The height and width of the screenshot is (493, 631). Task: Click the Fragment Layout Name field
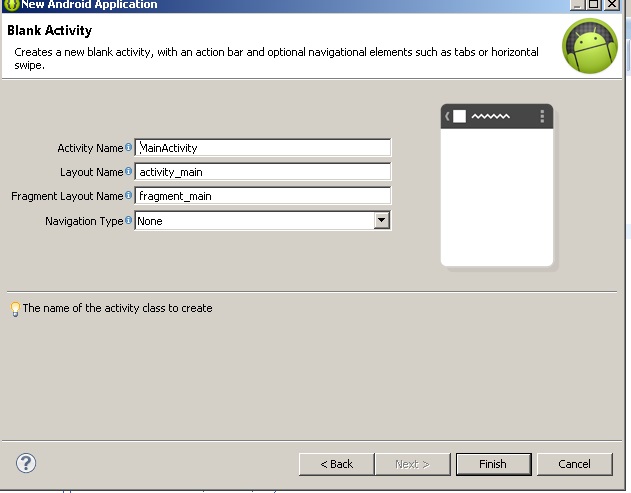[x=263, y=196]
